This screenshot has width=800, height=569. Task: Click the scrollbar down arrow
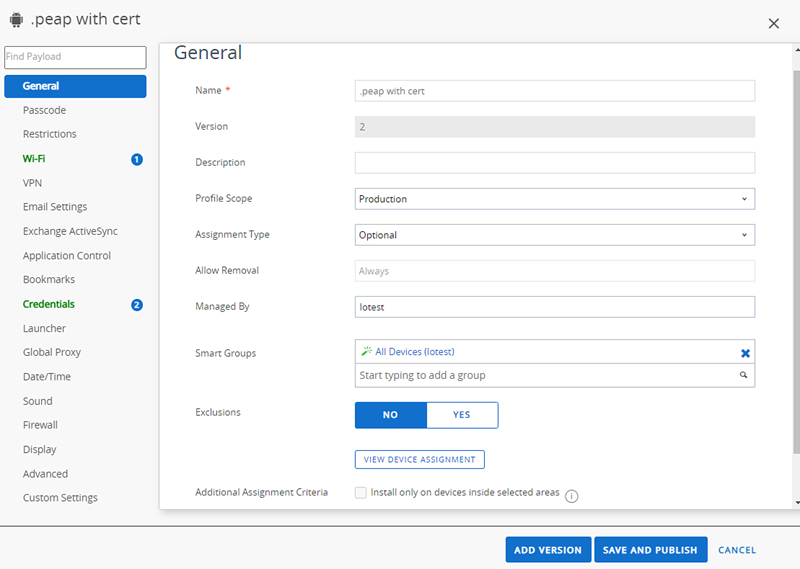pos(797,503)
